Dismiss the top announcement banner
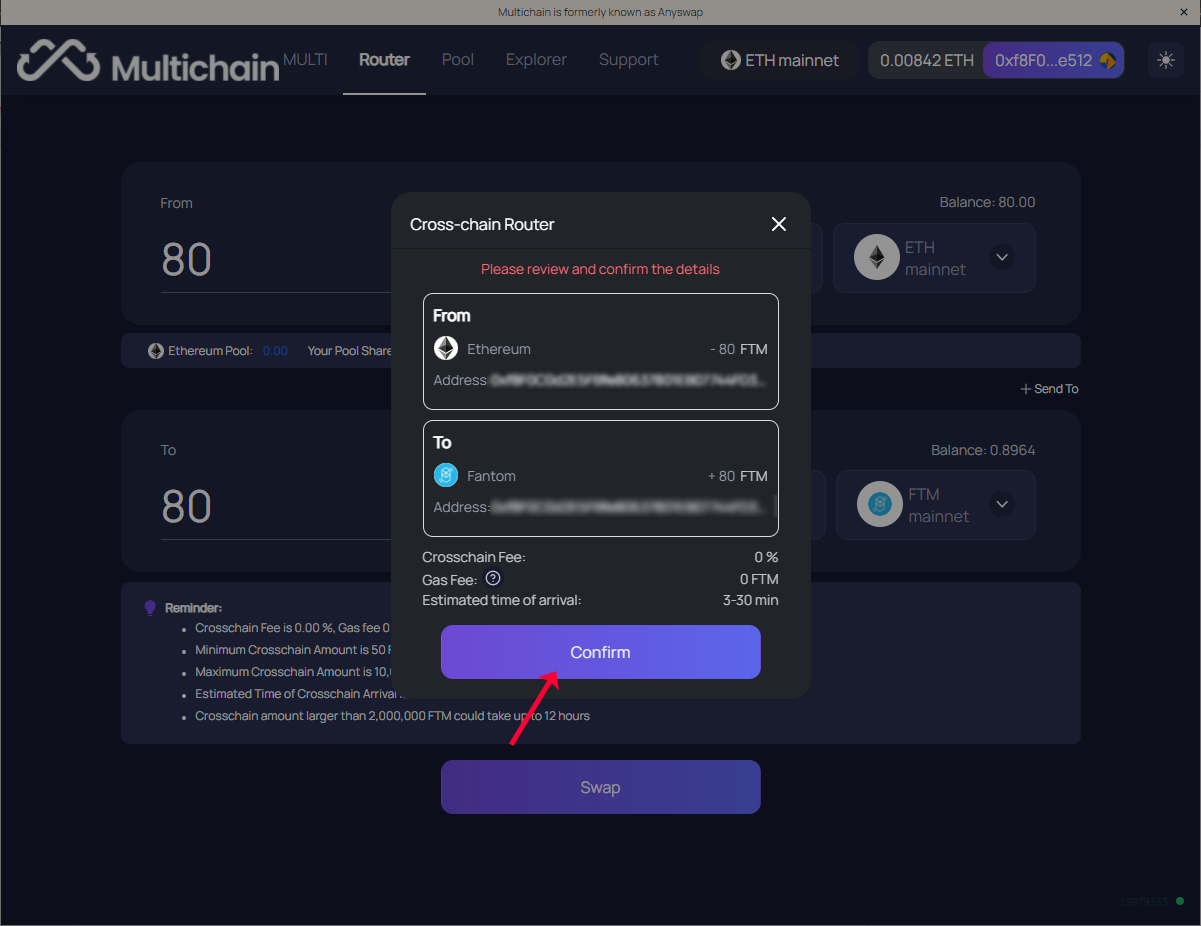 point(1184,12)
